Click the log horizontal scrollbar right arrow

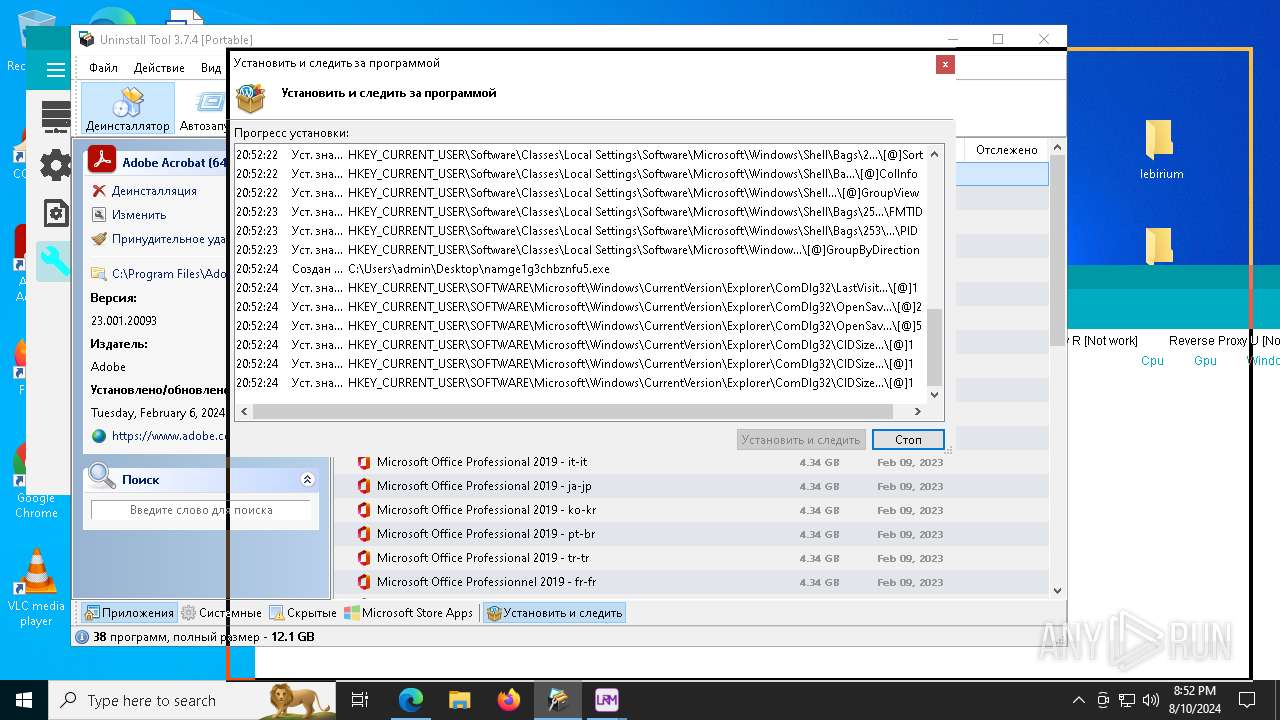(x=918, y=411)
